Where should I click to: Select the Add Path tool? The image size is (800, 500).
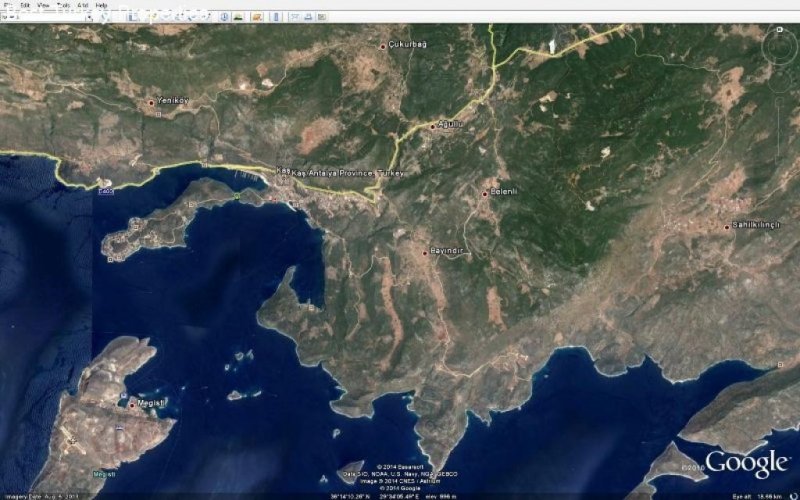(x=180, y=17)
